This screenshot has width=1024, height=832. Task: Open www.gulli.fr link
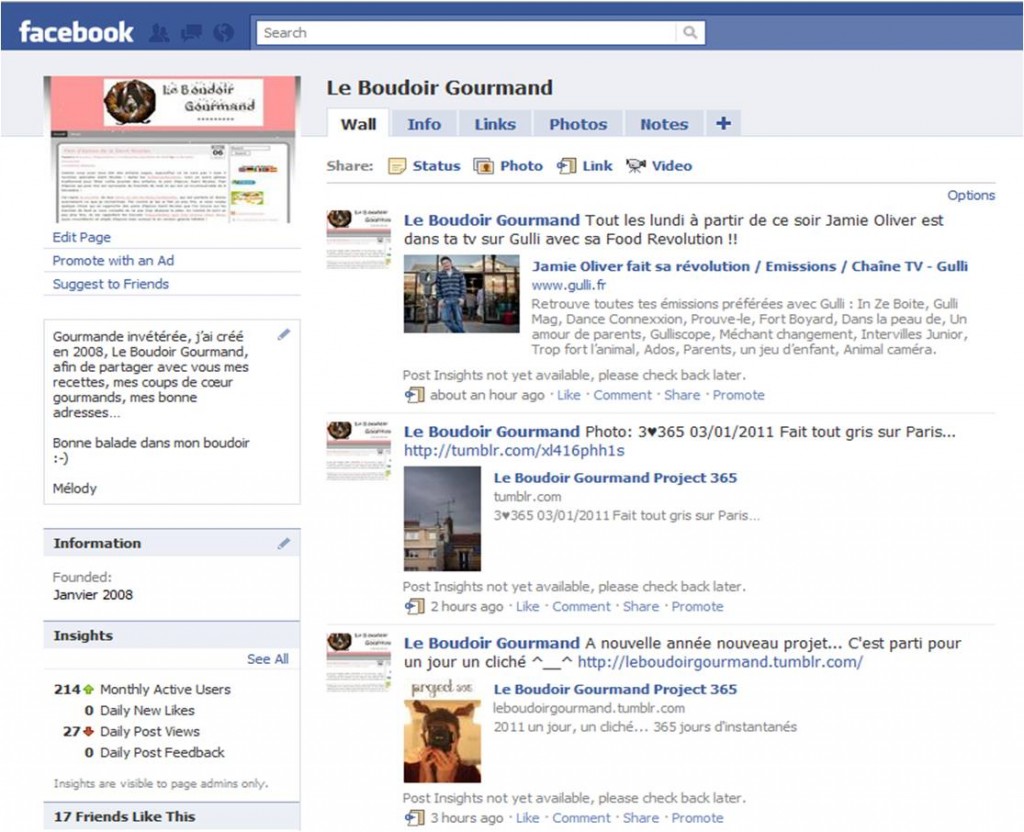pyautogui.click(x=568, y=285)
